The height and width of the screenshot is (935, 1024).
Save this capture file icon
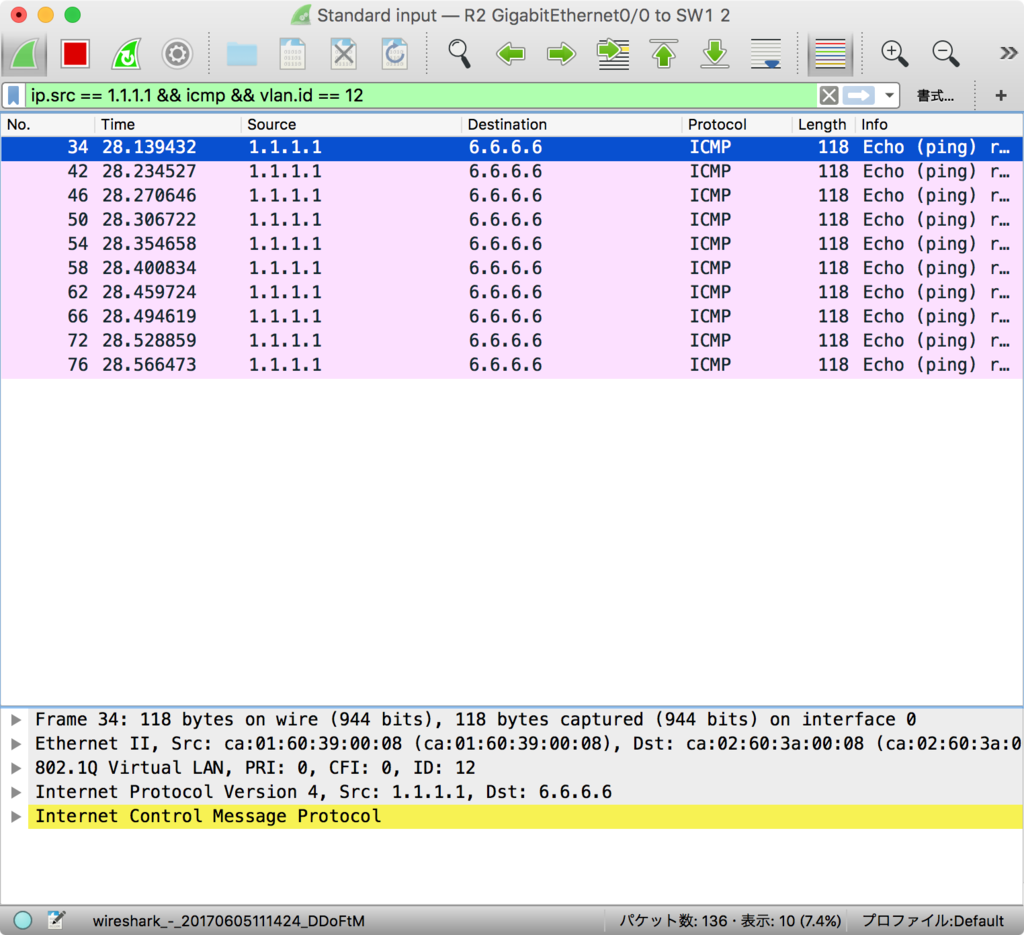(x=293, y=54)
